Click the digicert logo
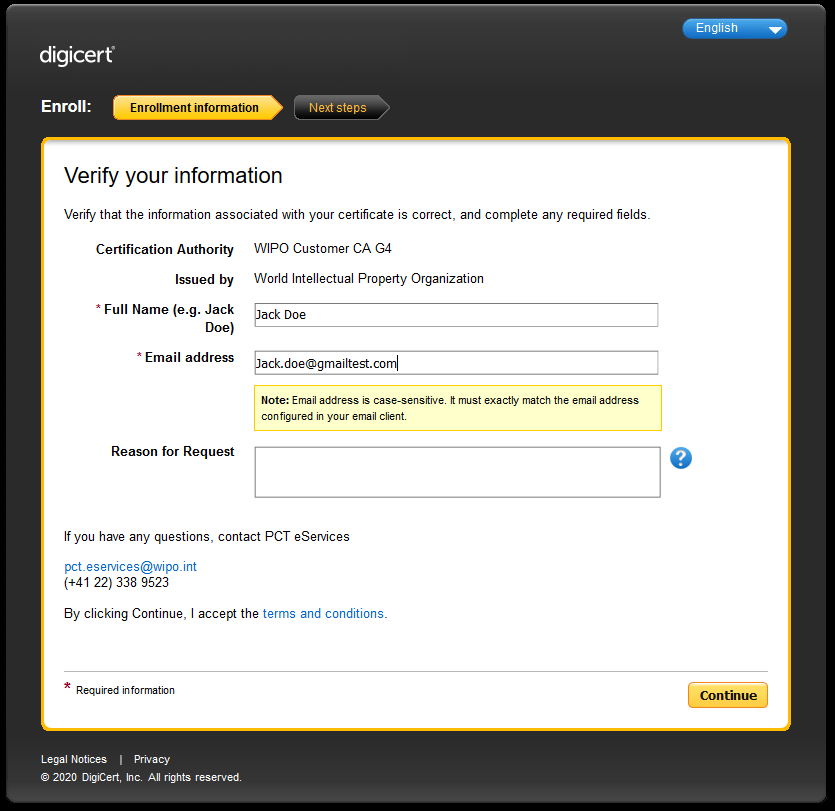The width and height of the screenshot is (835, 811). click(x=77, y=56)
